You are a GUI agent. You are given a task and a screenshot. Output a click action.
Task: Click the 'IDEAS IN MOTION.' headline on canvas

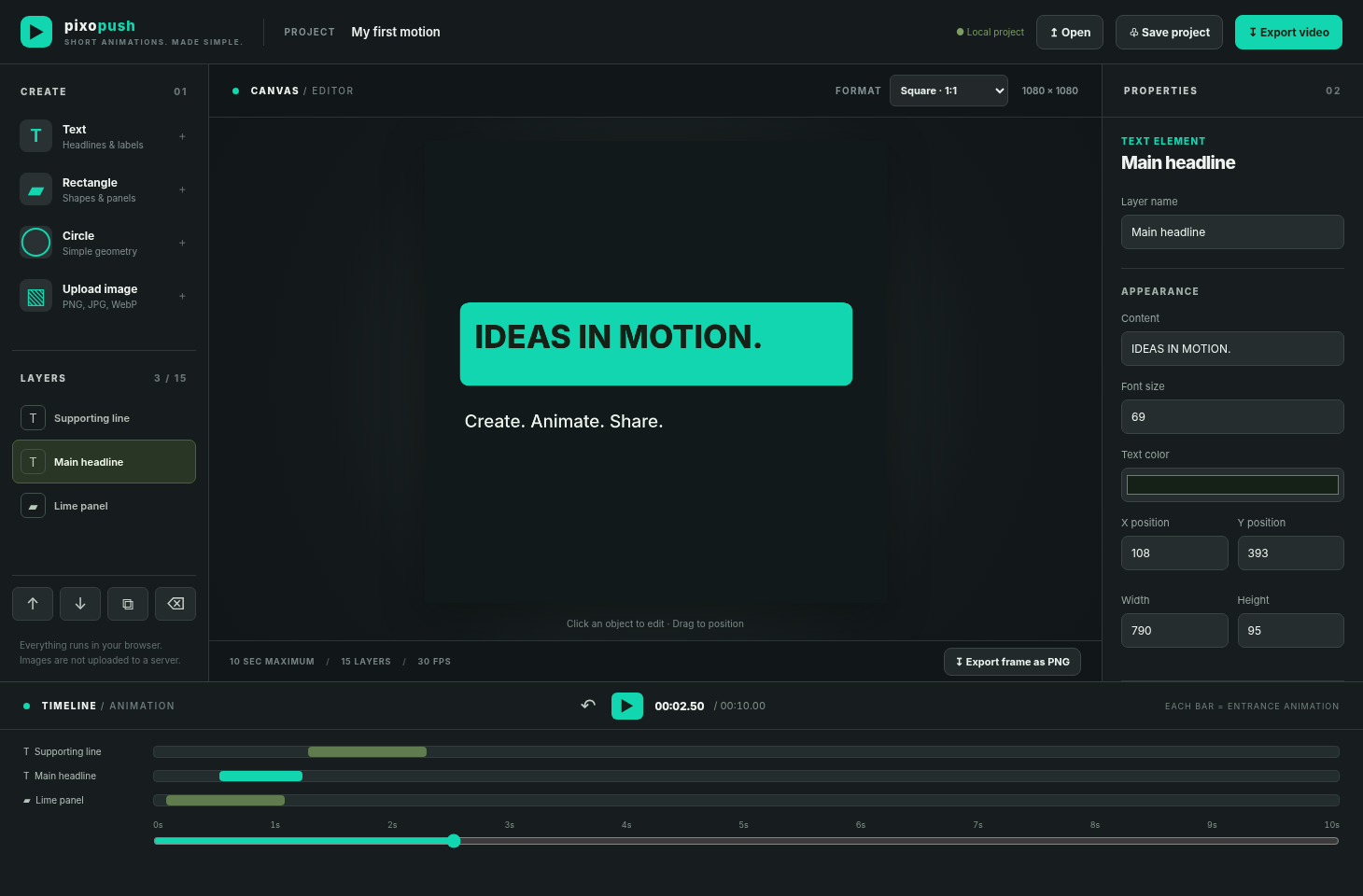(618, 337)
